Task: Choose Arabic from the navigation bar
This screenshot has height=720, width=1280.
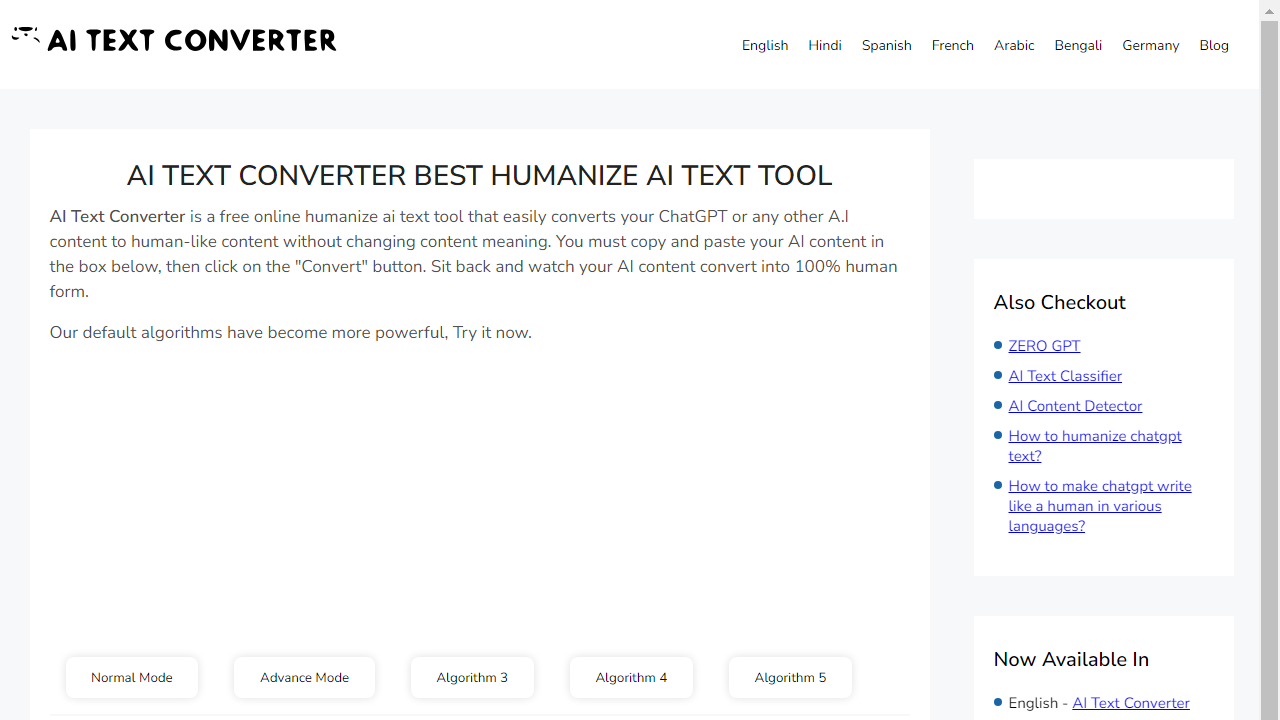Action: tap(1014, 45)
